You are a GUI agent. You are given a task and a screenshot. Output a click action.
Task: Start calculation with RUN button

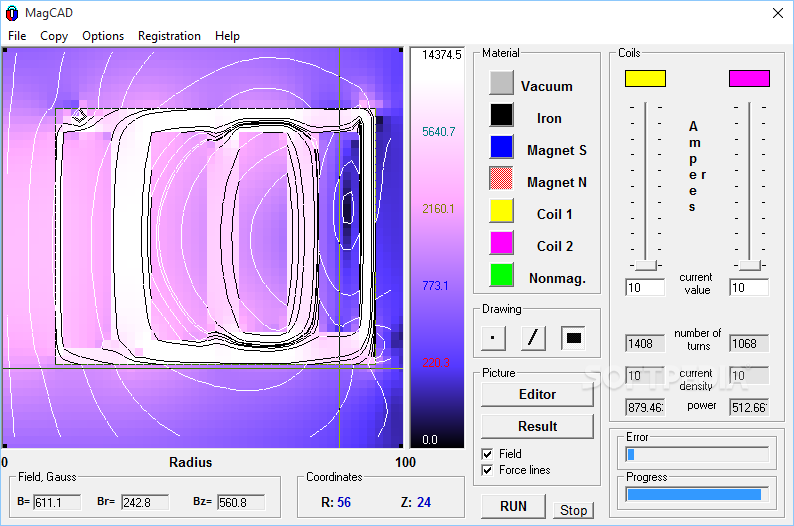[x=513, y=506]
